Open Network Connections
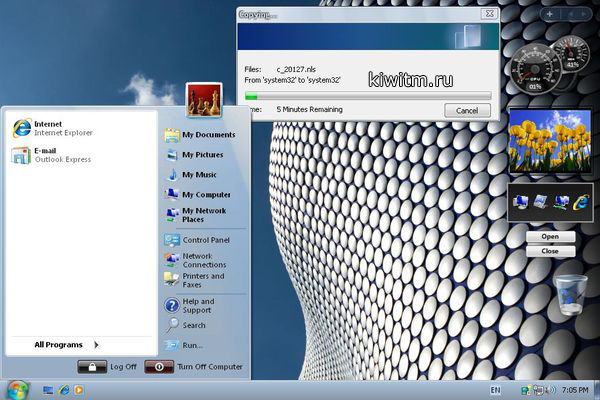600x400 pixels. click(x=196, y=260)
